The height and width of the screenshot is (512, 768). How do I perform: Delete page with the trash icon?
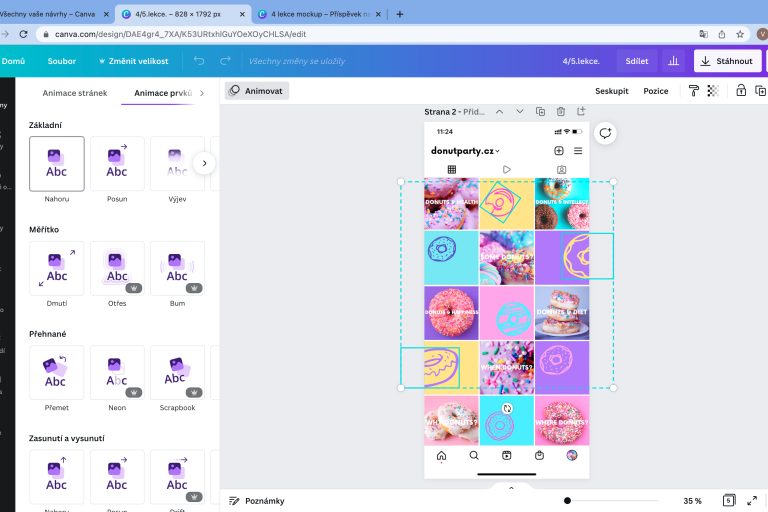tap(561, 111)
